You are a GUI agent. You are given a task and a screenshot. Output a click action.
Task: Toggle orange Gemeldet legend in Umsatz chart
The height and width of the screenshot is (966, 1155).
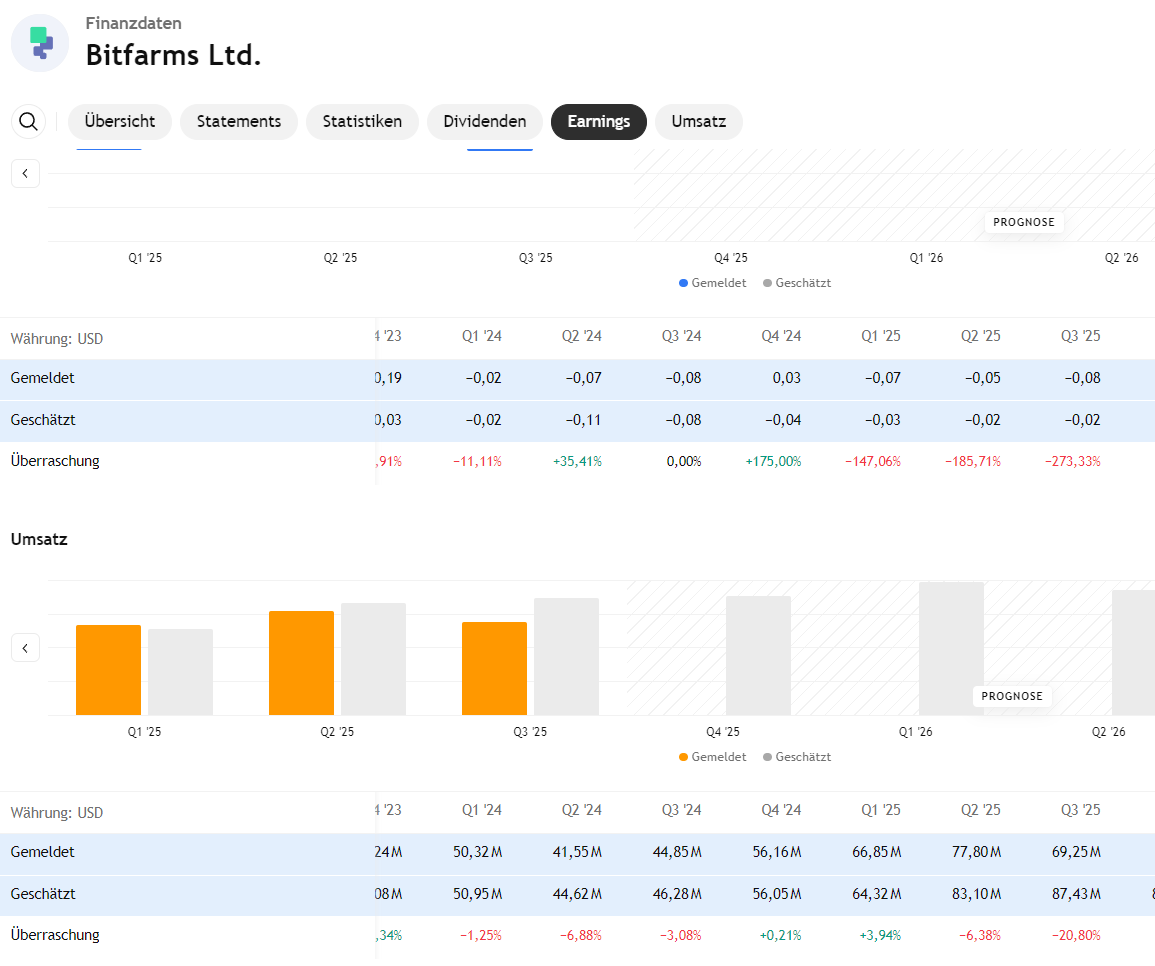pyautogui.click(x=713, y=757)
